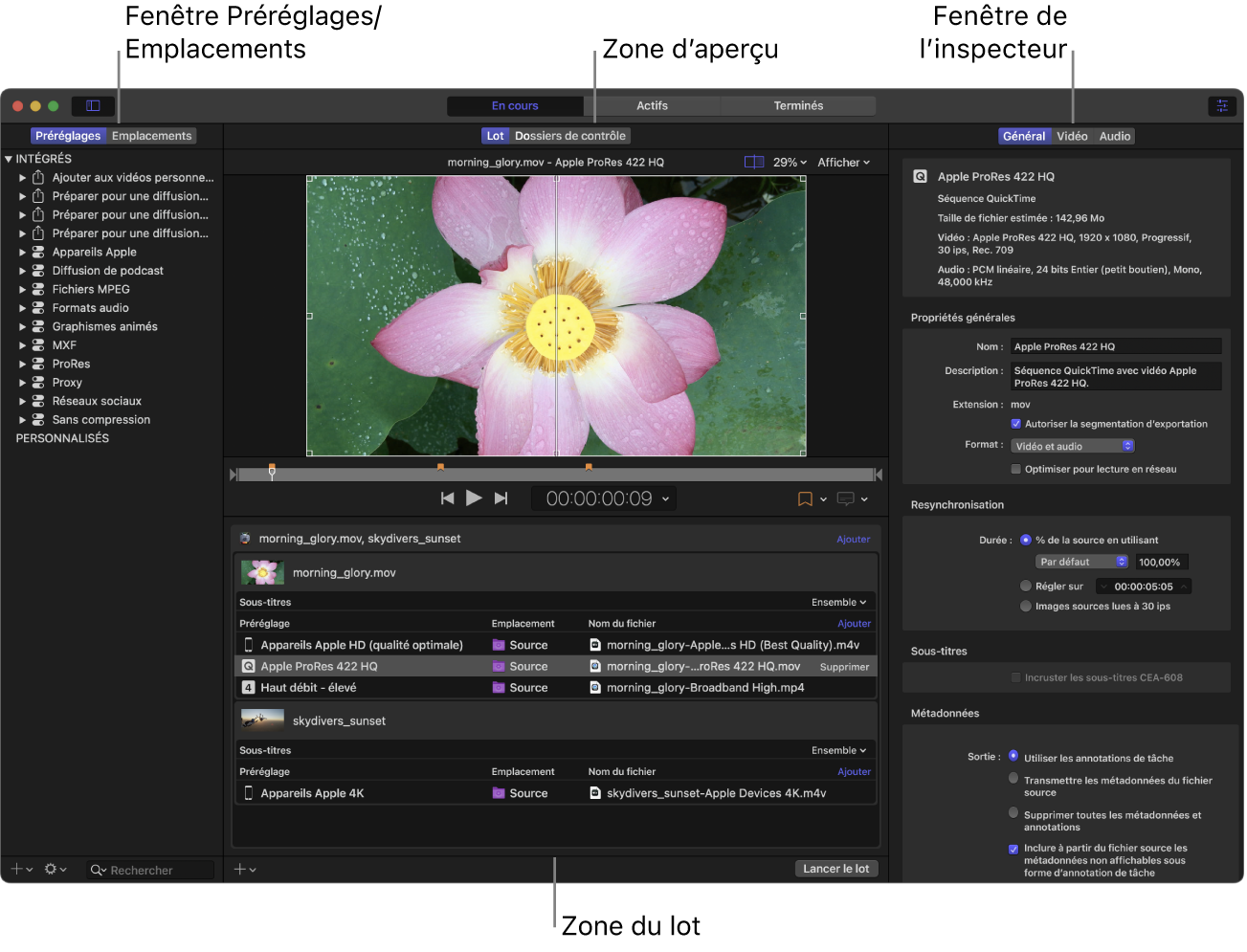
Task: Expand the ProRes presets group
Action: coord(23,365)
